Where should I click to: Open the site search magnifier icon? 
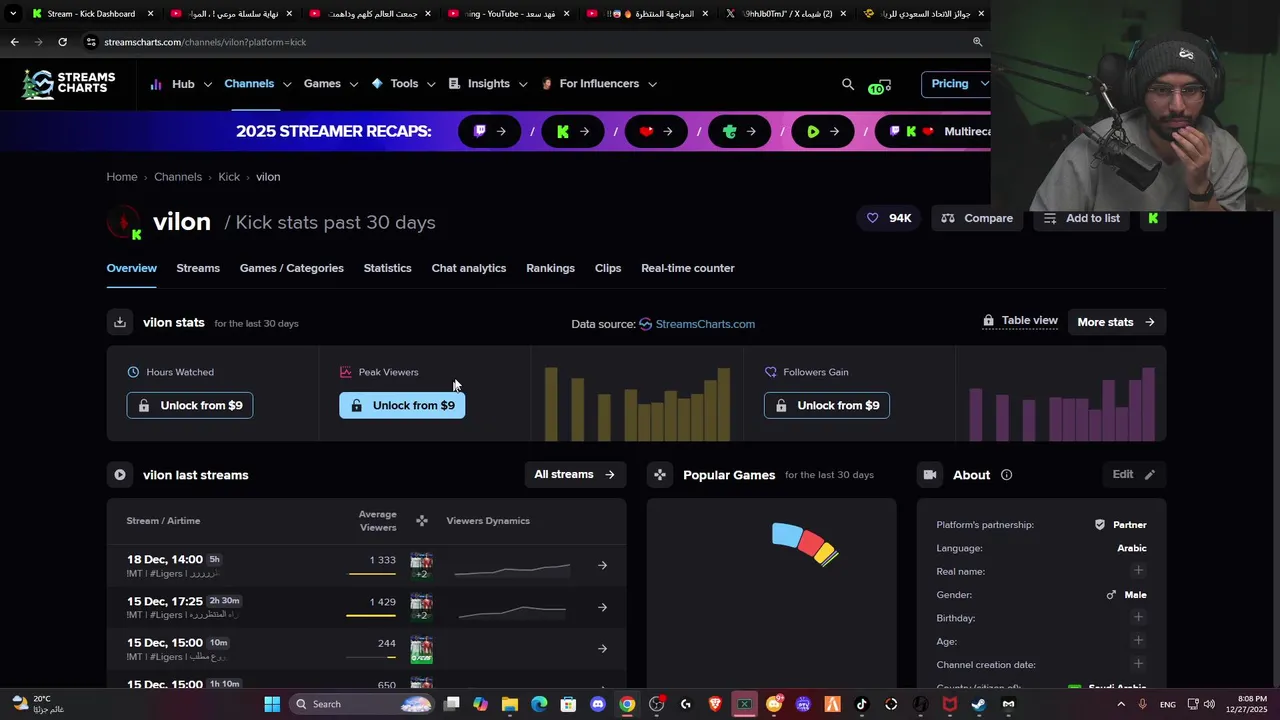848,85
